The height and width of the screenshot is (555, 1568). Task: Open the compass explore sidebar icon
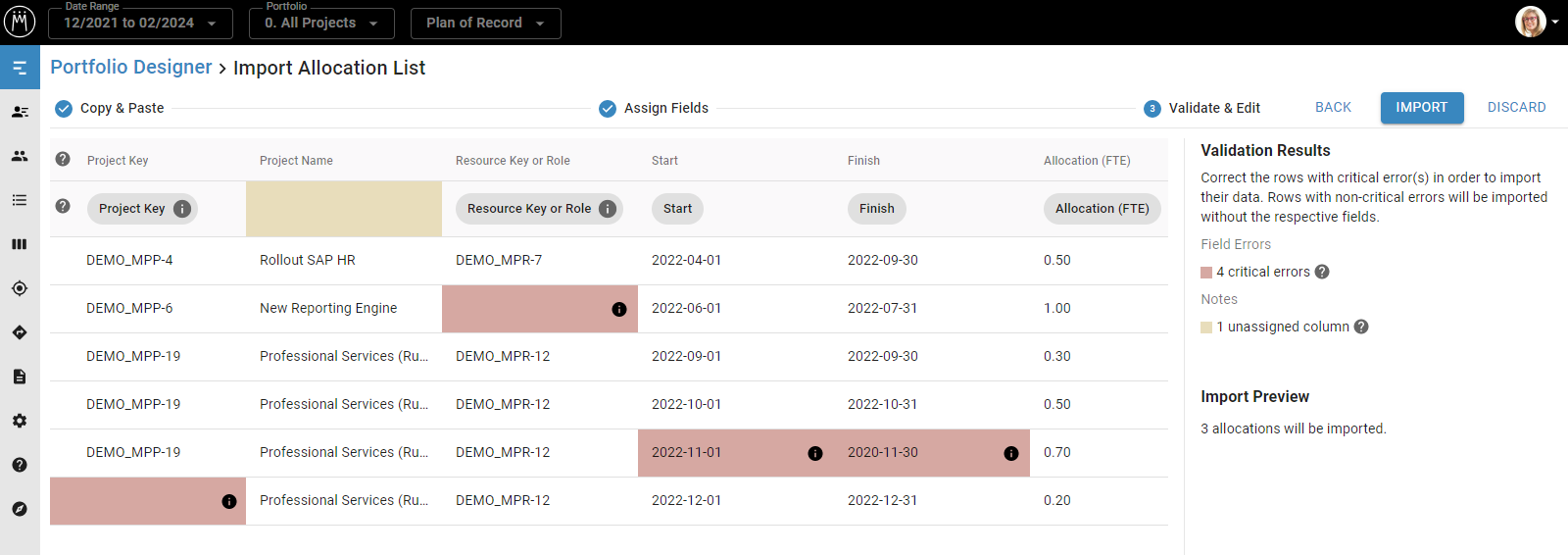click(20, 509)
